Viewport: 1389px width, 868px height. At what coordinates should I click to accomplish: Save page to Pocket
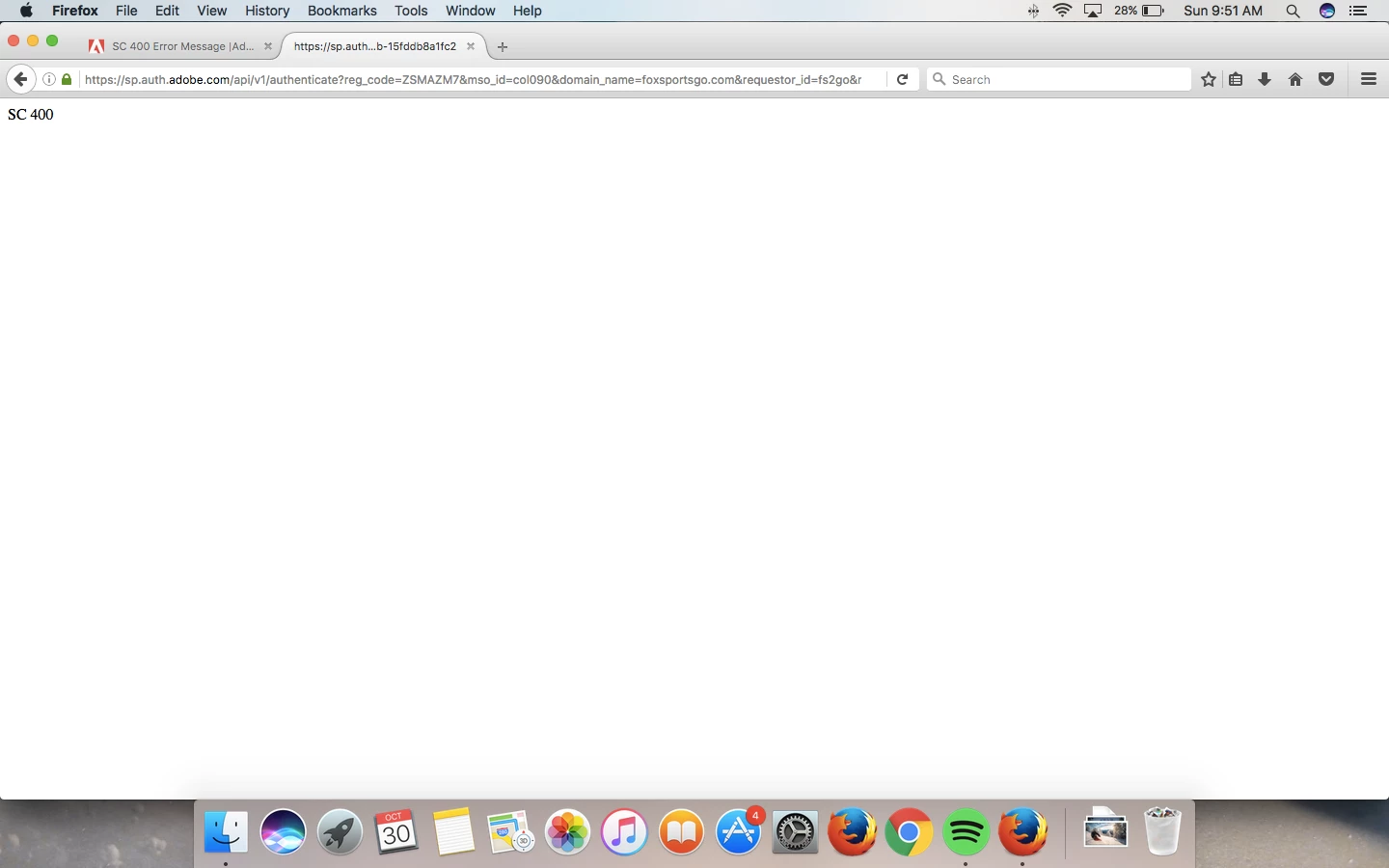coord(1326,79)
